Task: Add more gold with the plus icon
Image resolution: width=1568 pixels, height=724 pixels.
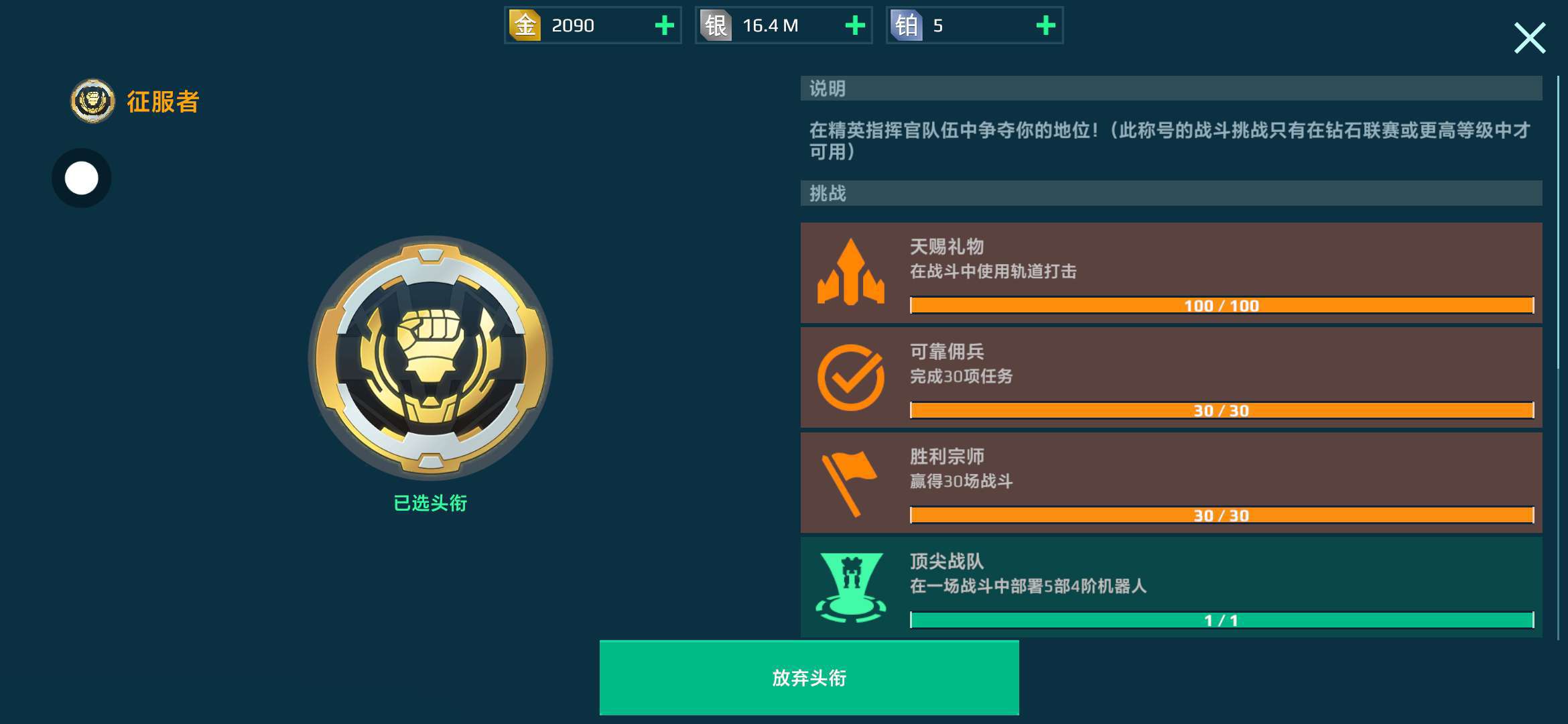Action: click(x=664, y=25)
